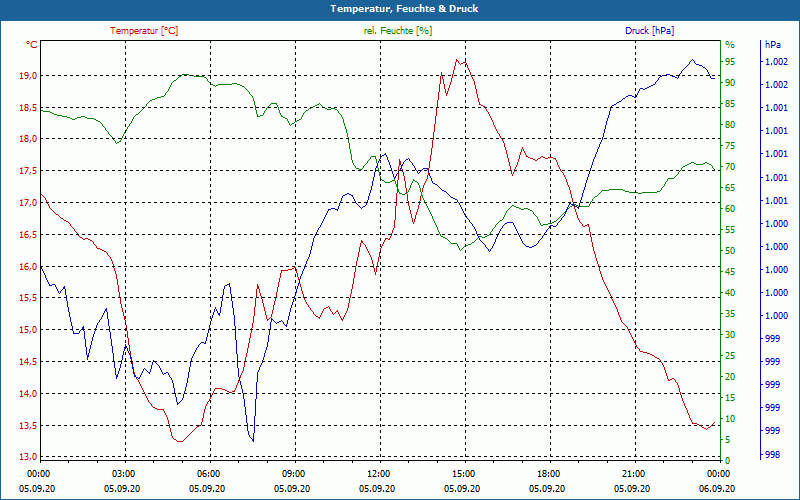The width and height of the screenshot is (800, 500).
Task: Click the '18,0' temperature axis value
Action: click(x=29, y=139)
